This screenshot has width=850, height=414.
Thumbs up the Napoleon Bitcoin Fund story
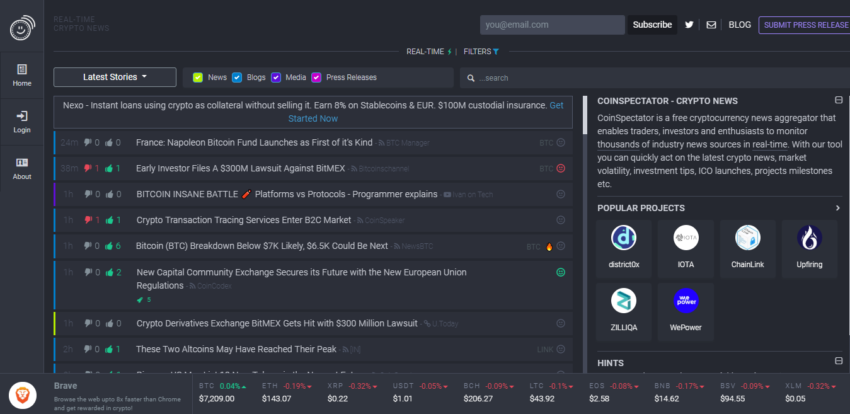click(109, 143)
